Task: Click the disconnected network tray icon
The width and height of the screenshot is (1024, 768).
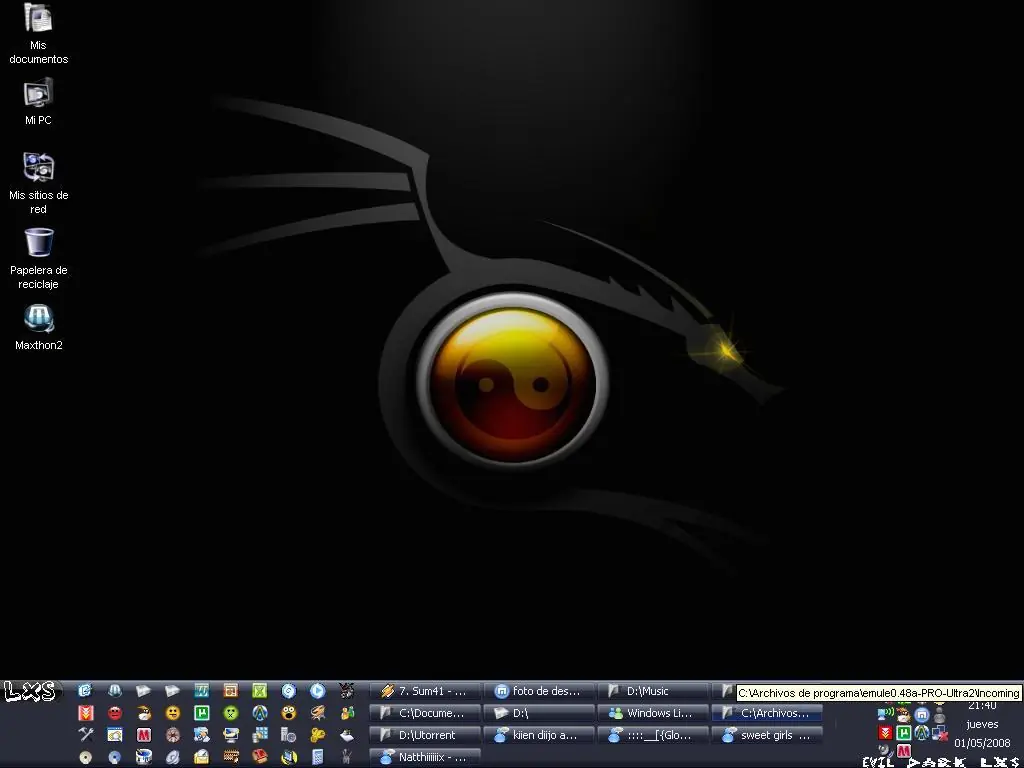Action: point(940,733)
